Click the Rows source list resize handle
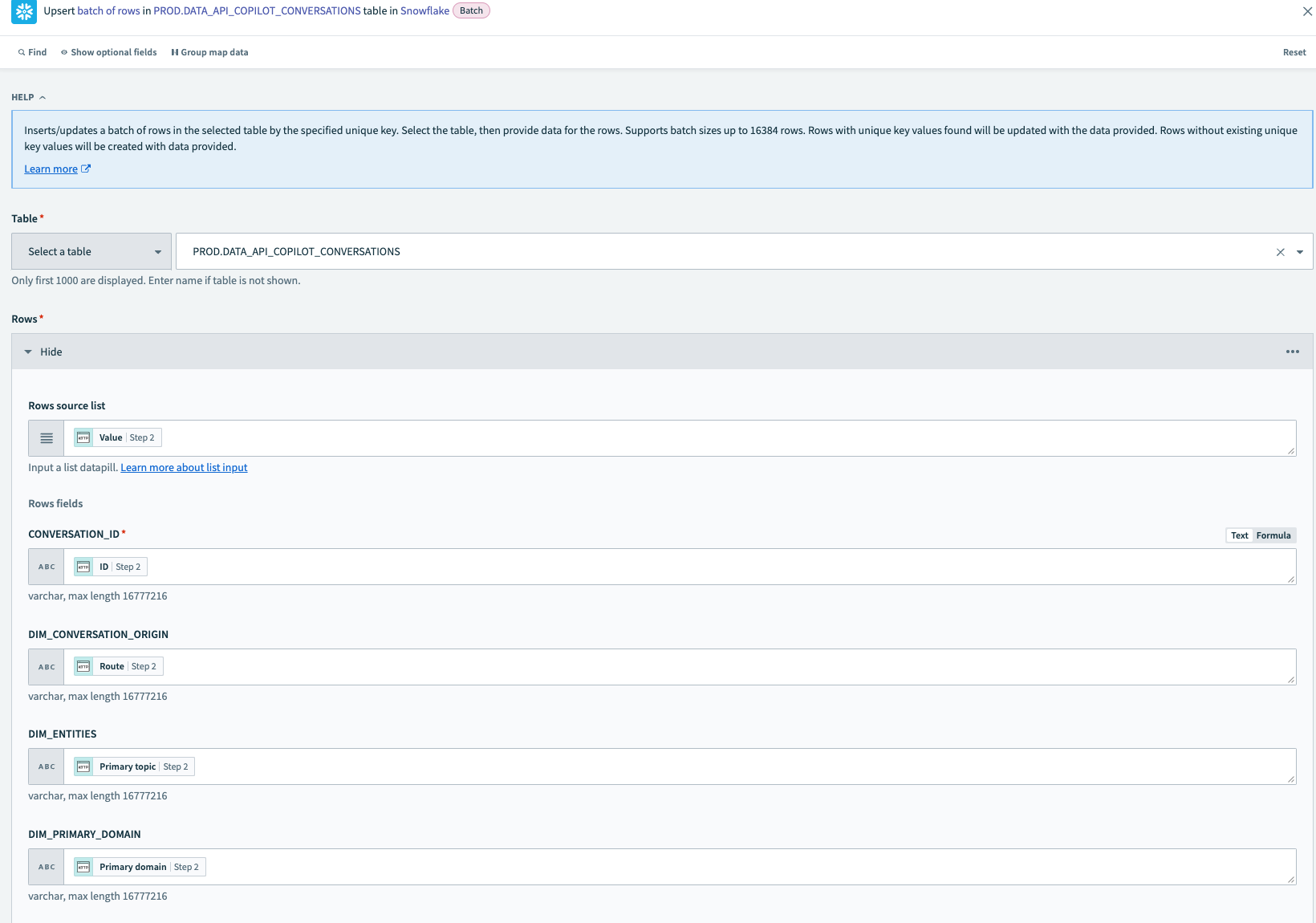The width and height of the screenshot is (1316, 923). pyautogui.click(x=1291, y=451)
